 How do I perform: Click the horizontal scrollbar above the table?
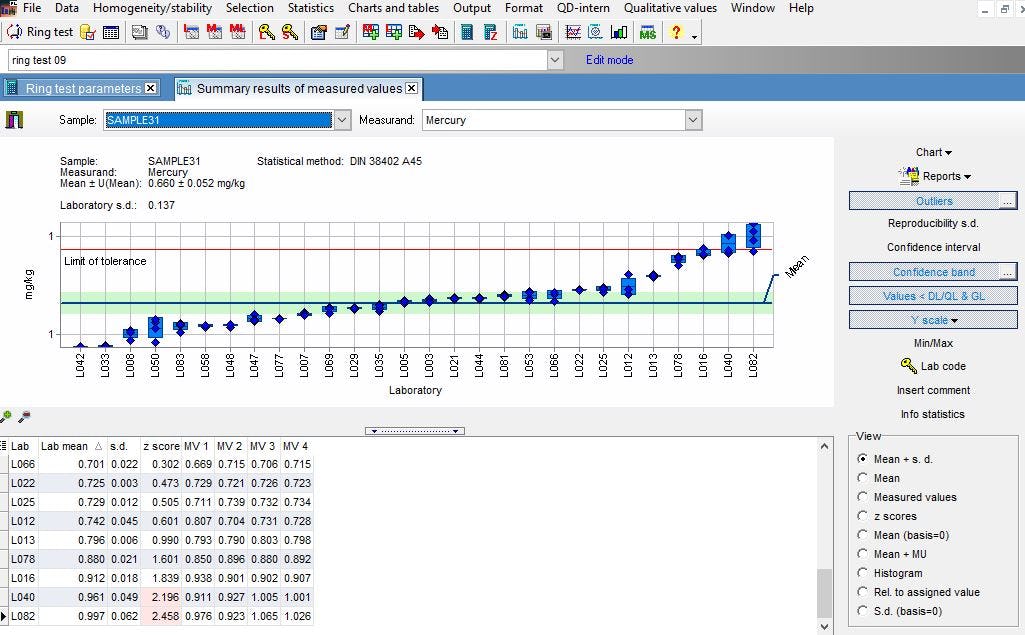coord(414,430)
